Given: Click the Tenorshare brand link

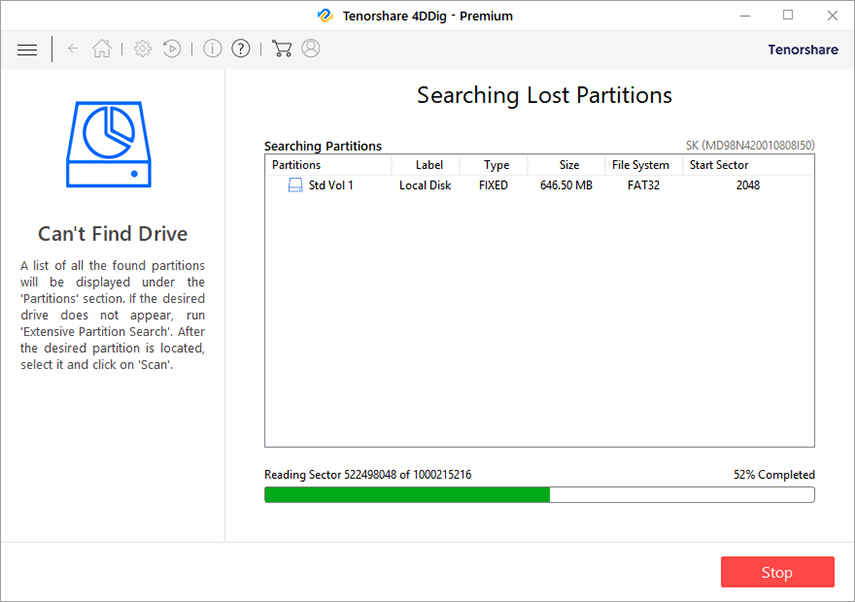Looking at the screenshot, I should click(x=803, y=50).
